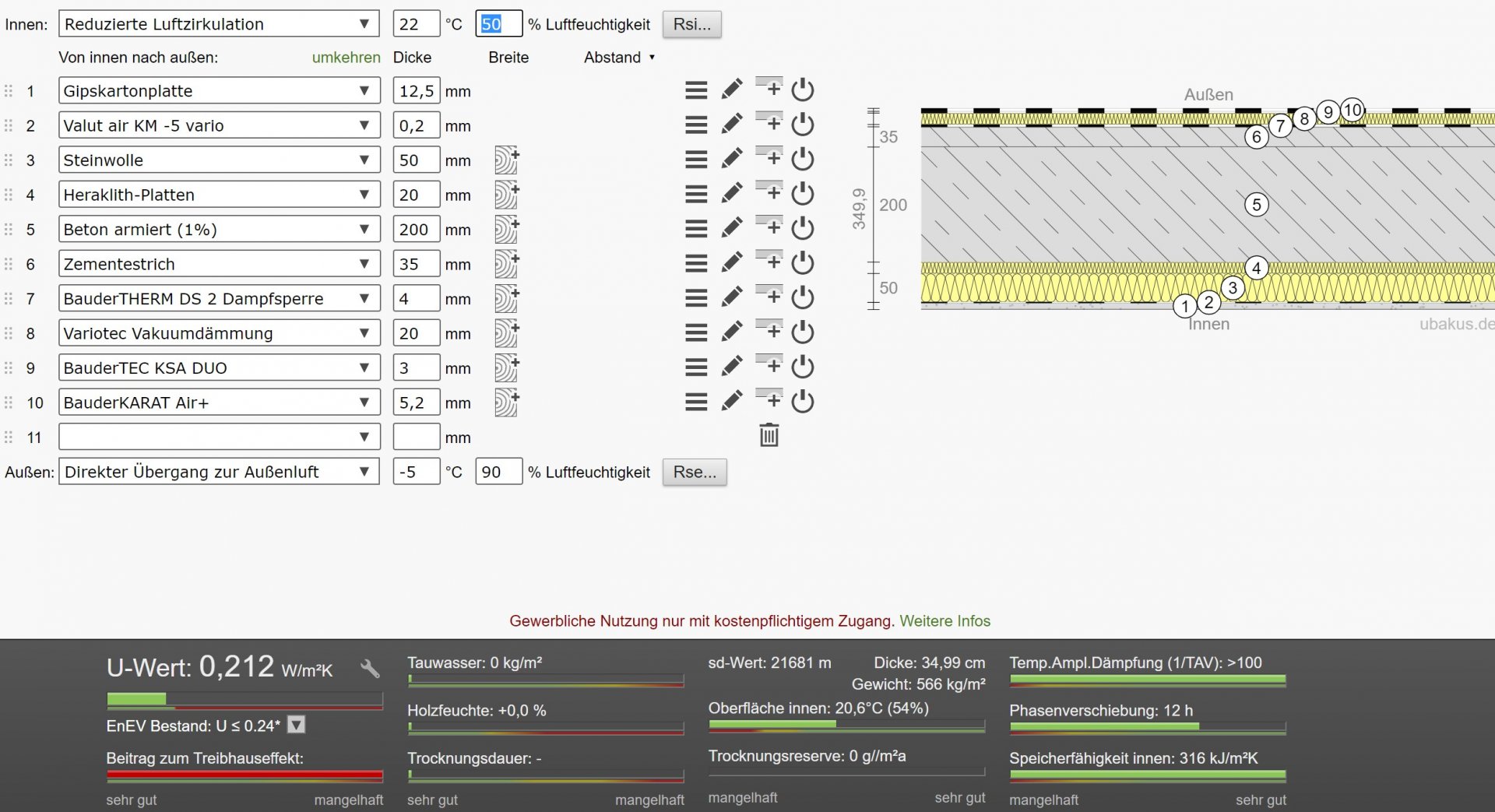Open the EnEV Bestand requirement dropdown arrow
This screenshot has height=812, width=1495.
pyautogui.click(x=296, y=726)
